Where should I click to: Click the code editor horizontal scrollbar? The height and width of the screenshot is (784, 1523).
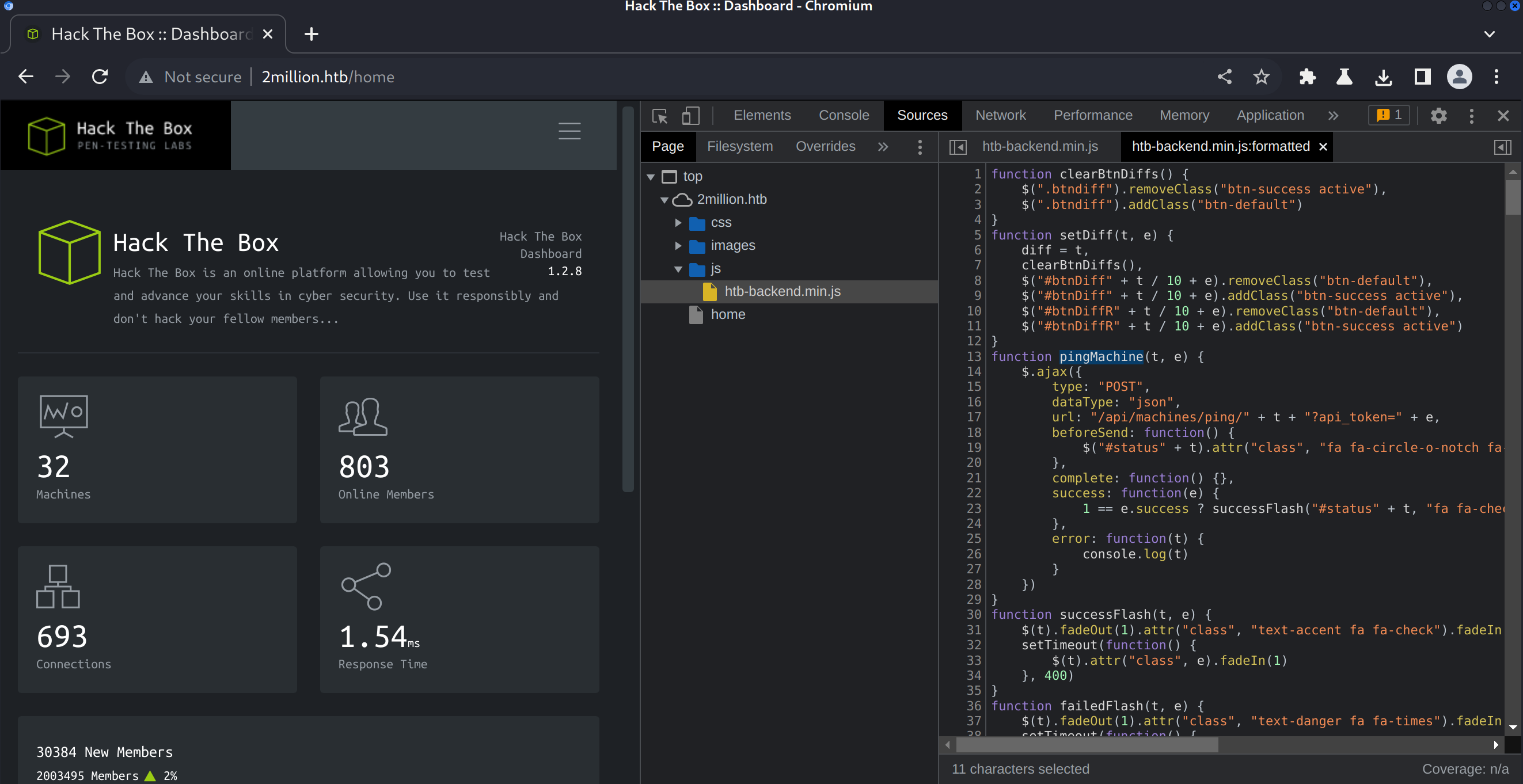tap(1087, 745)
